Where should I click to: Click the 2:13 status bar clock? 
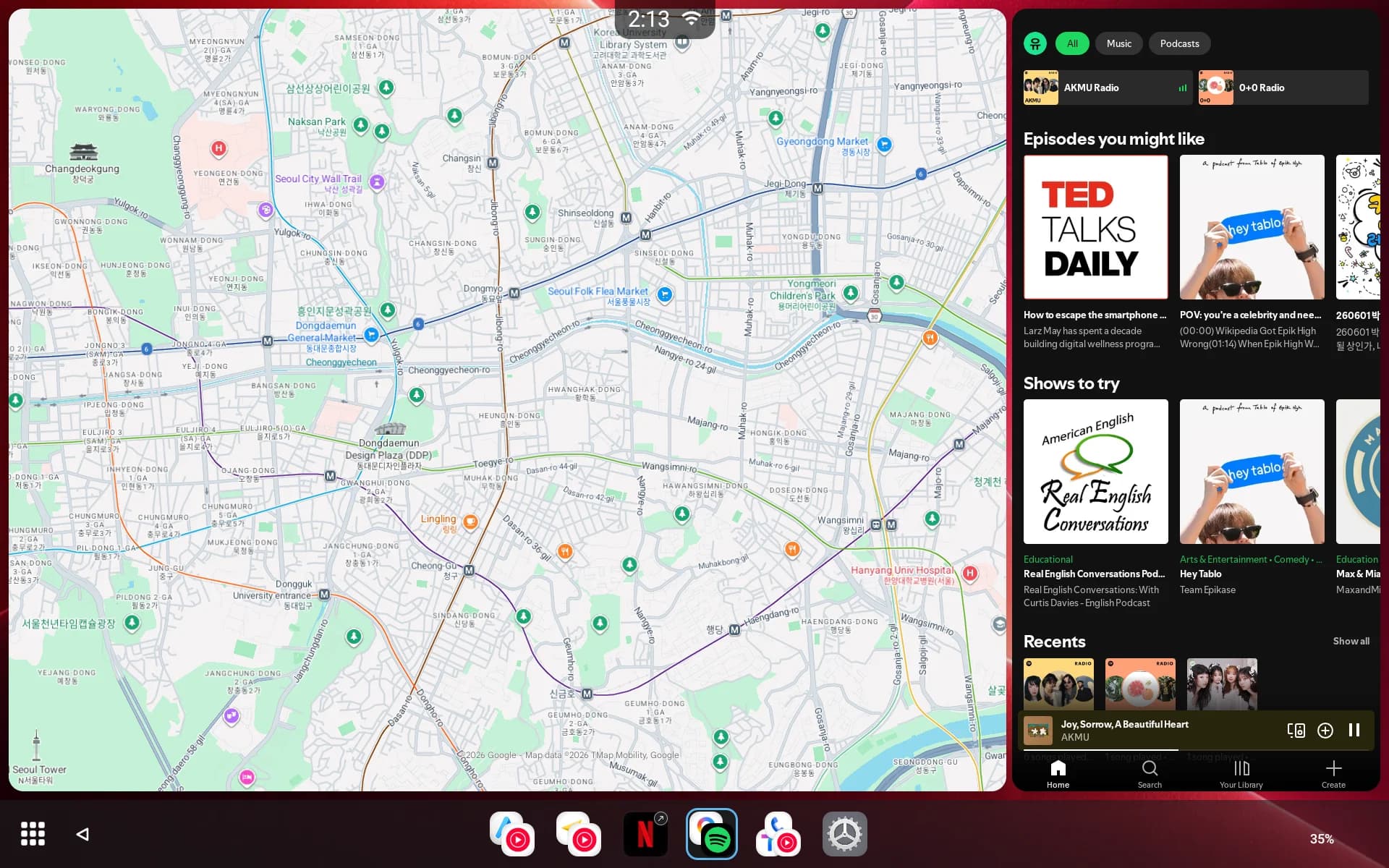coord(649,20)
